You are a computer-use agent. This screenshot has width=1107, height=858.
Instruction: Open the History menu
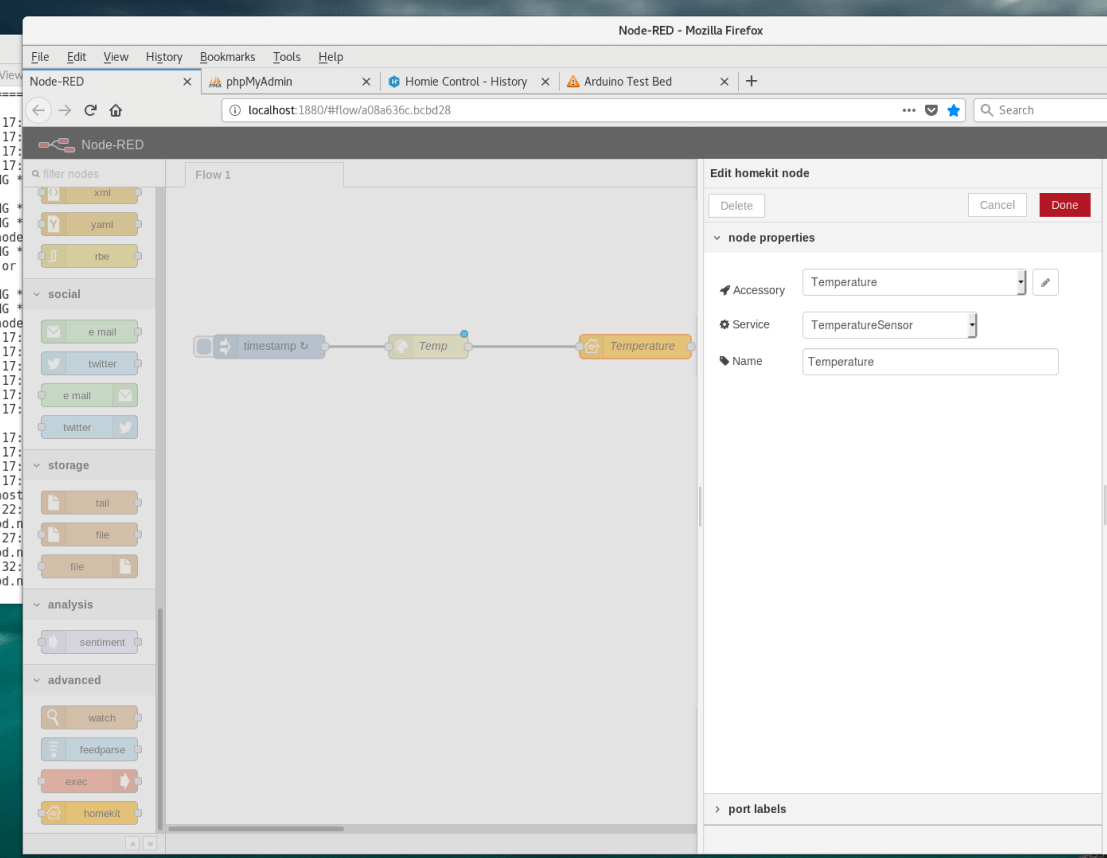(164, 56)
